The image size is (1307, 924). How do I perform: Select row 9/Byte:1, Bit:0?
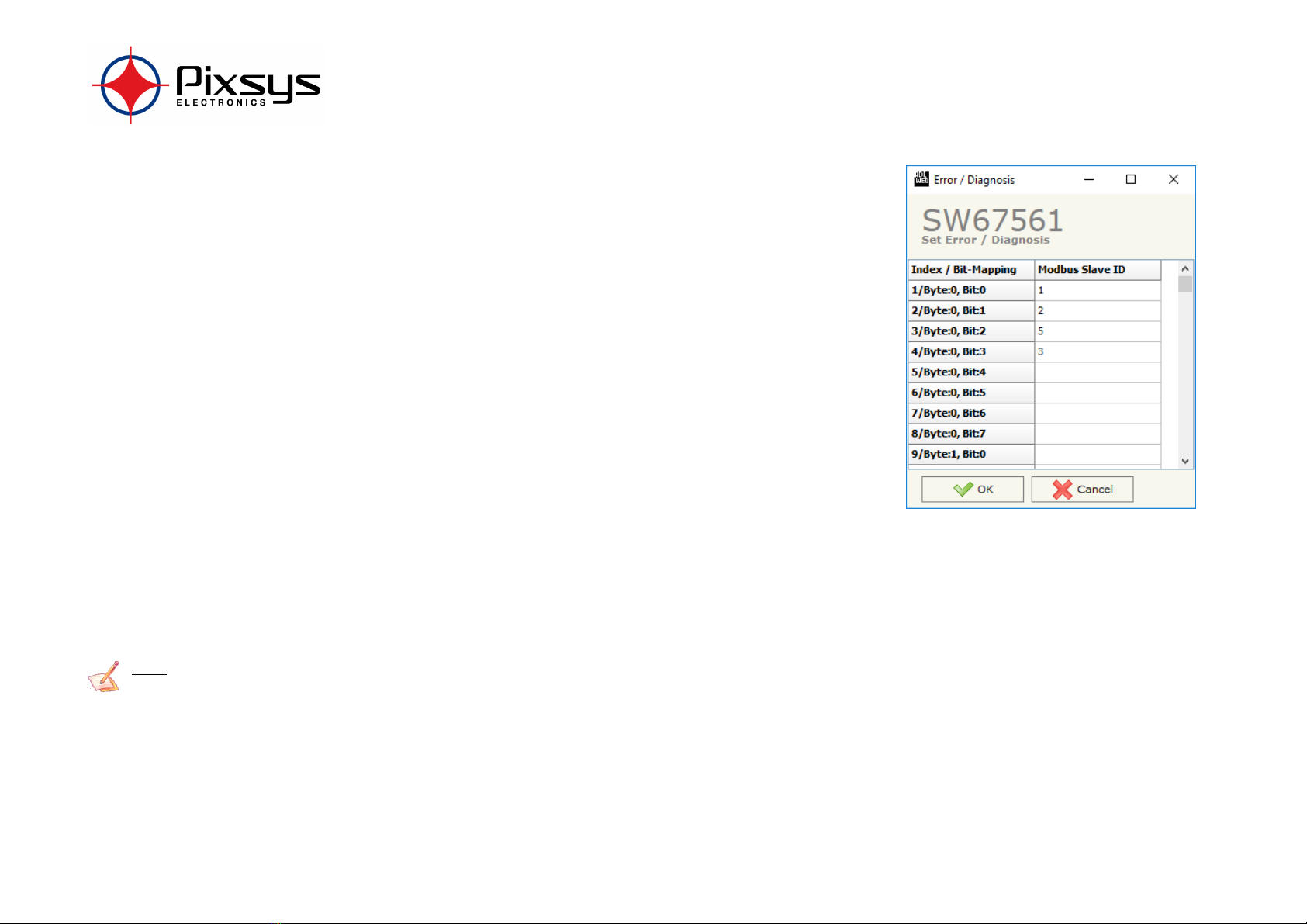click(971, 455)
